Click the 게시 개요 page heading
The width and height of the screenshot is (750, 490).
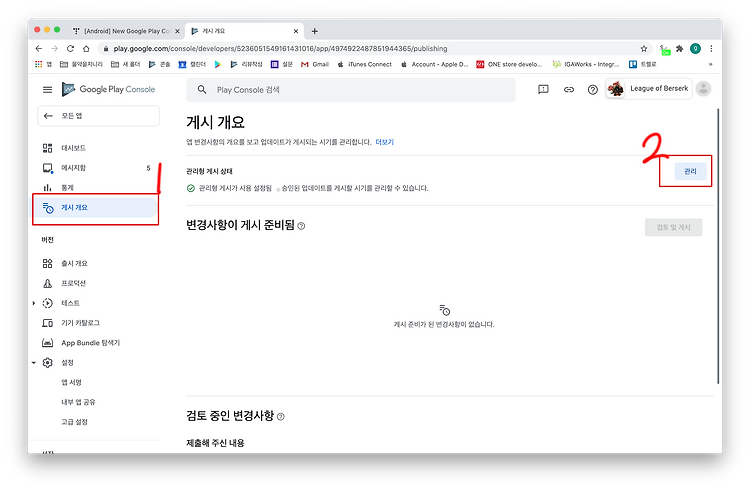pyautogui.click(x=215, y=122)
